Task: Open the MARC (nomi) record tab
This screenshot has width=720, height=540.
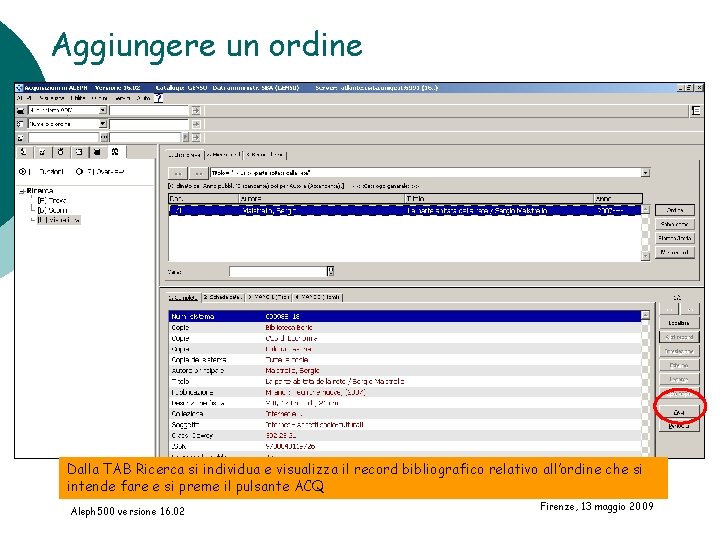Action: tap(318, 297)
